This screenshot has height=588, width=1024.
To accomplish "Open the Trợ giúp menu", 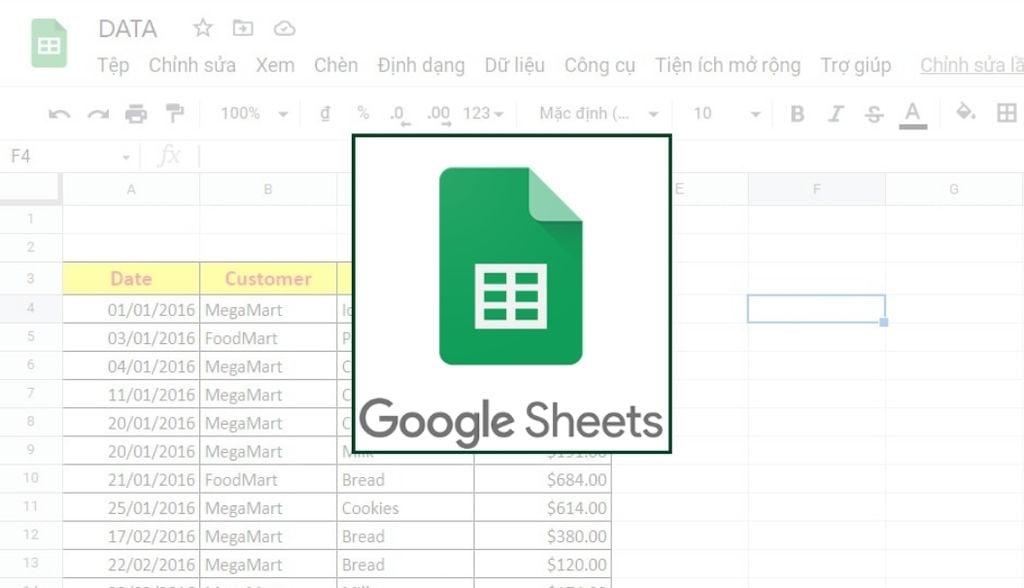I will coord(856,65).
